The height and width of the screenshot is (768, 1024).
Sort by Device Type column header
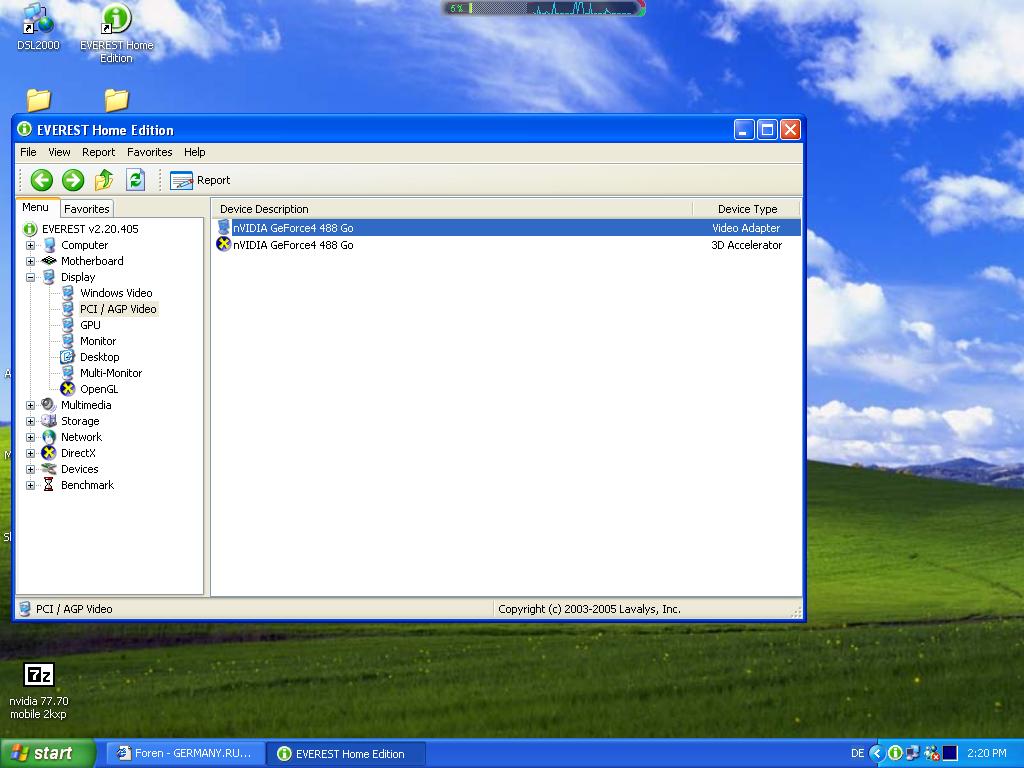click(x=747, y=209)
